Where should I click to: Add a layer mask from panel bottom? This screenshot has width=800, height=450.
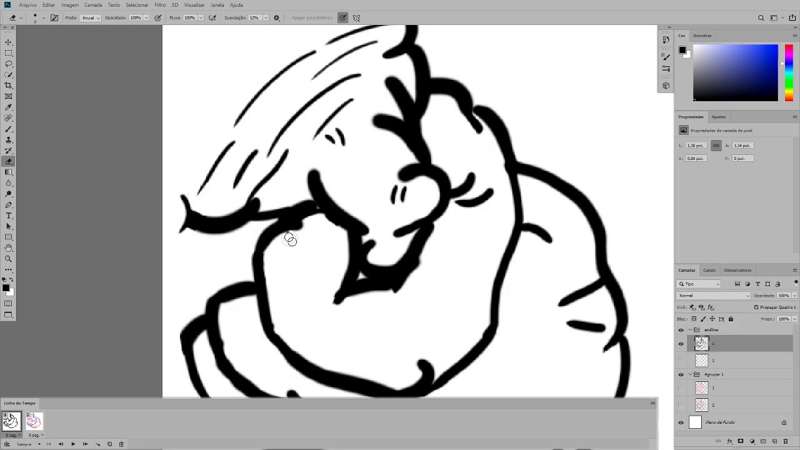pyautogui.click(x=741, y=441)
